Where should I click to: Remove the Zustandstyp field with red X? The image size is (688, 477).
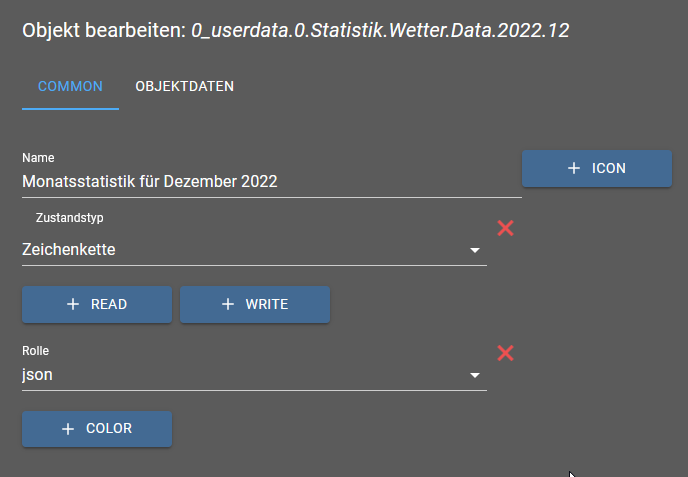pos(506,228)
